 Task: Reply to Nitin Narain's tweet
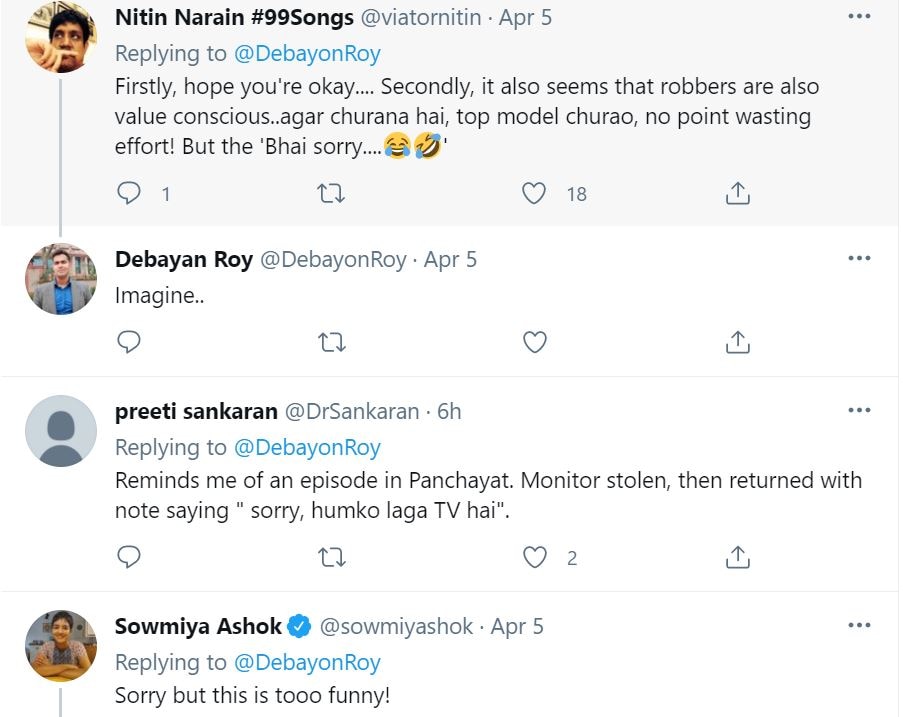tap(129, 193)
